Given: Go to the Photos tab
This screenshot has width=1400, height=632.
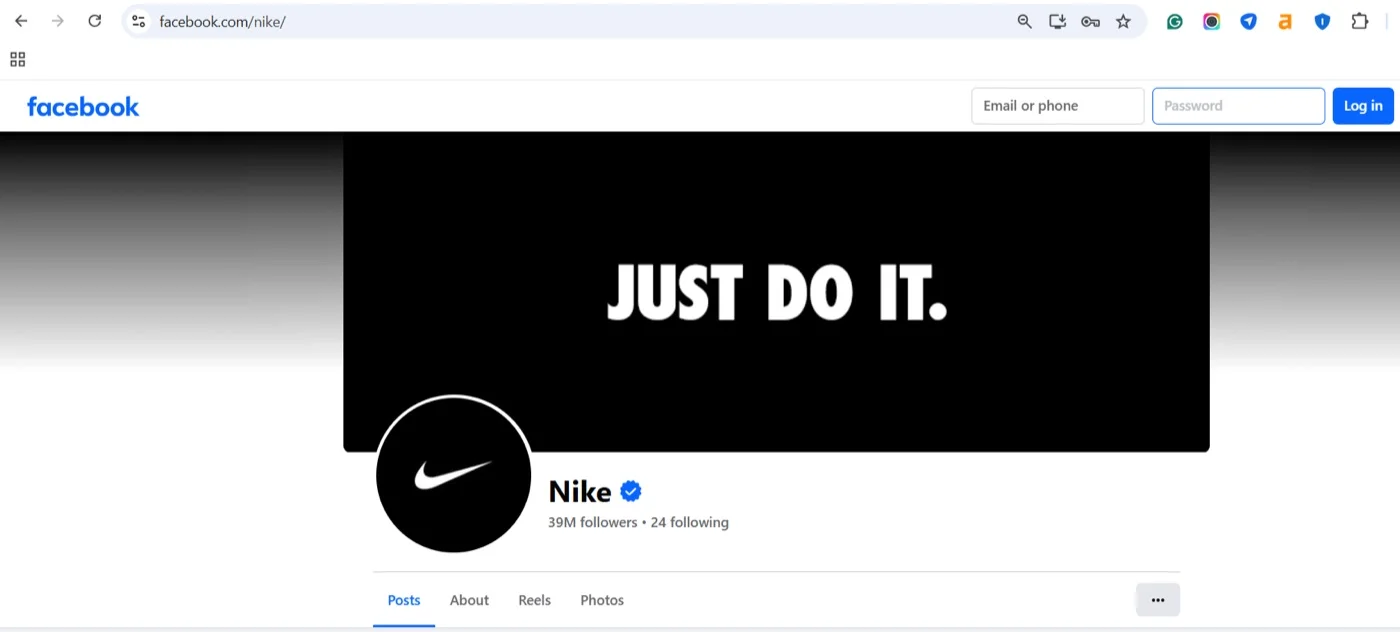Looking at the screenshot, I should (602, 600).
